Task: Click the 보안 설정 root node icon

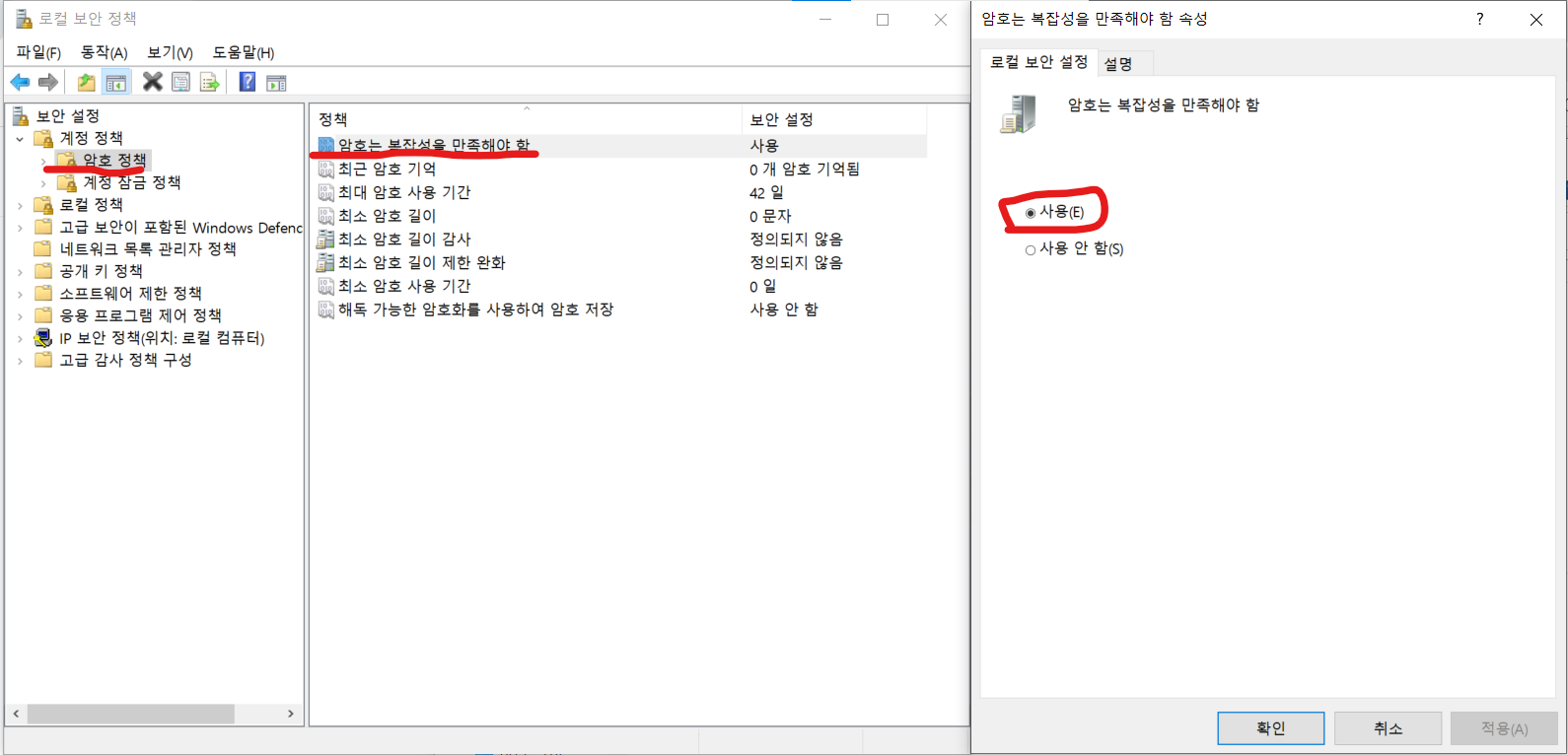Action: pos(21,116)
